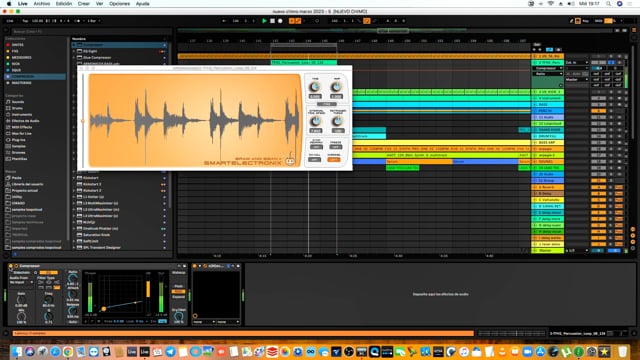Click the green Play button in transport
The width and height of the screenshot is (640, 360).
[x=264, y=21]
